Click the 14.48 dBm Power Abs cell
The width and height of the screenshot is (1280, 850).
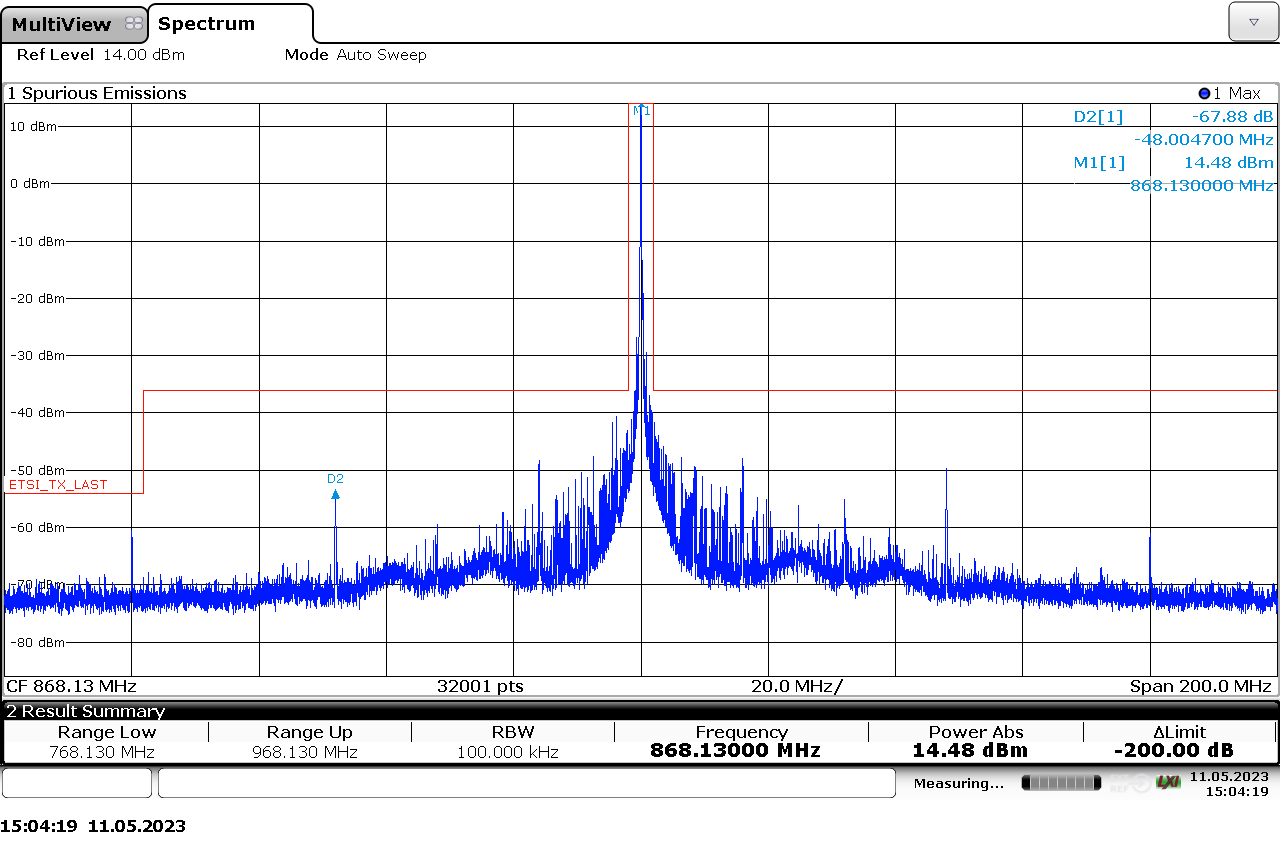[x=969, y=751]
